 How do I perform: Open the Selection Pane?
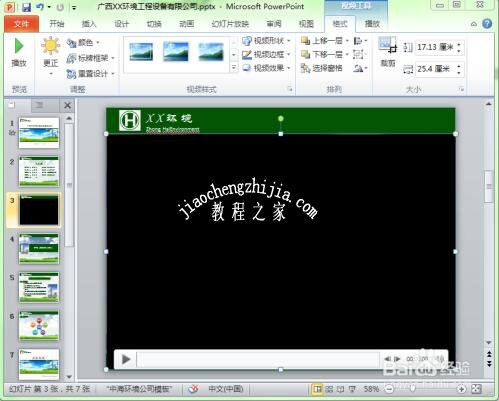click(322, 68)
